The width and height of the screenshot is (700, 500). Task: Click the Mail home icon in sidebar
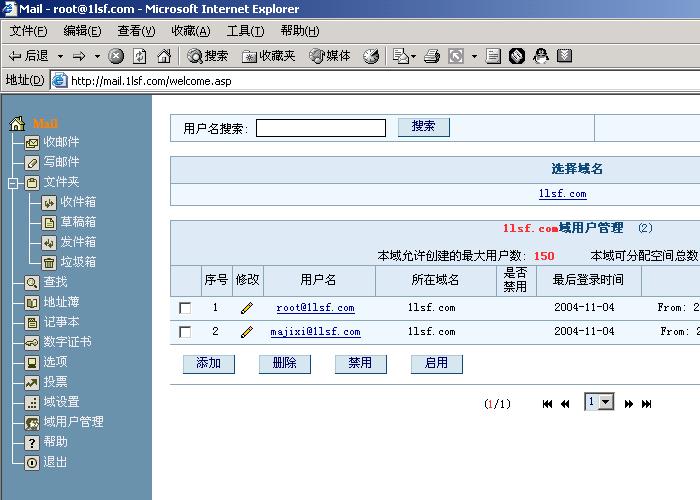tap(17, 123)
